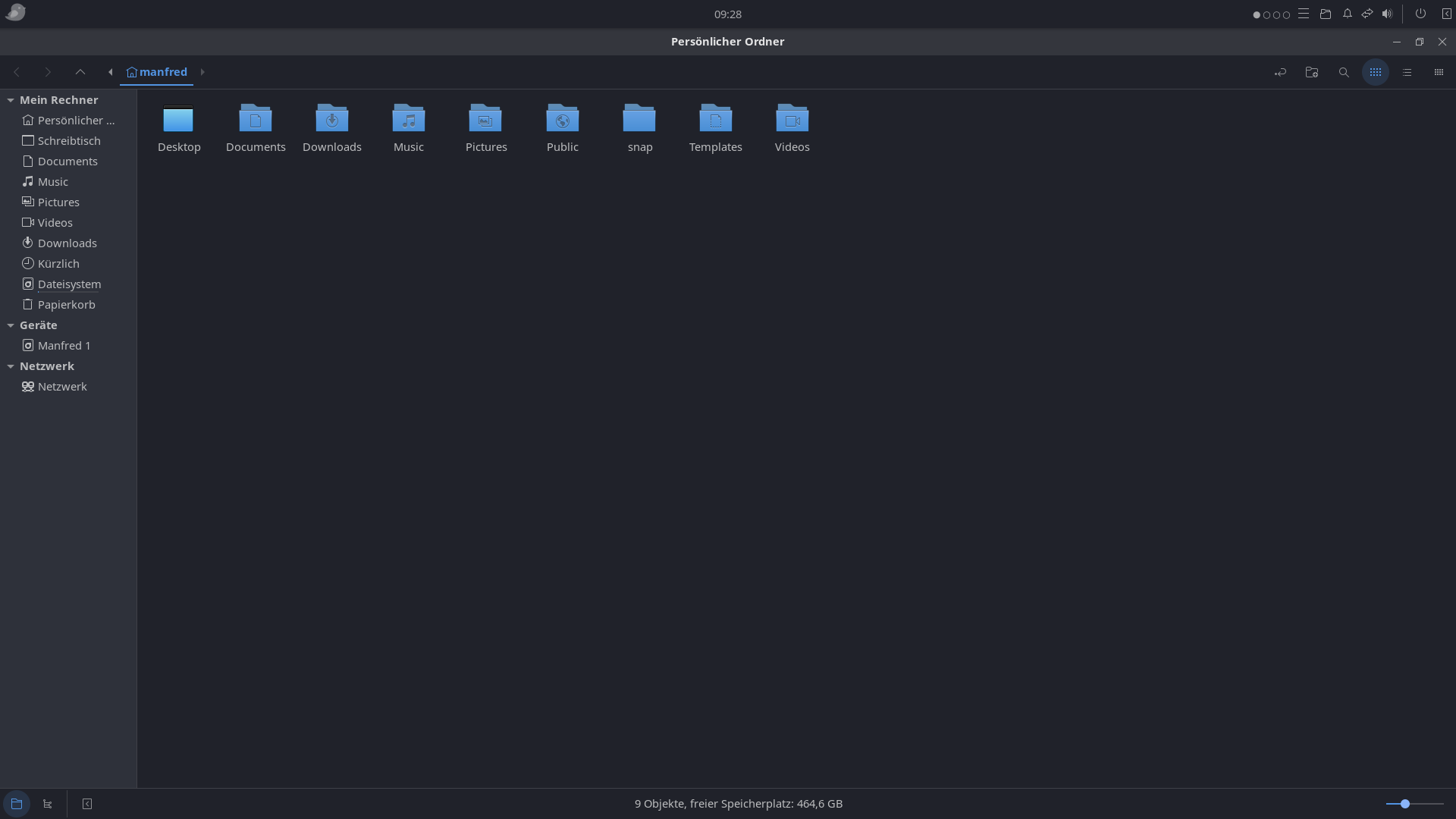
Task: Click the manfred path breadcrumb
Action: [157, 72]
